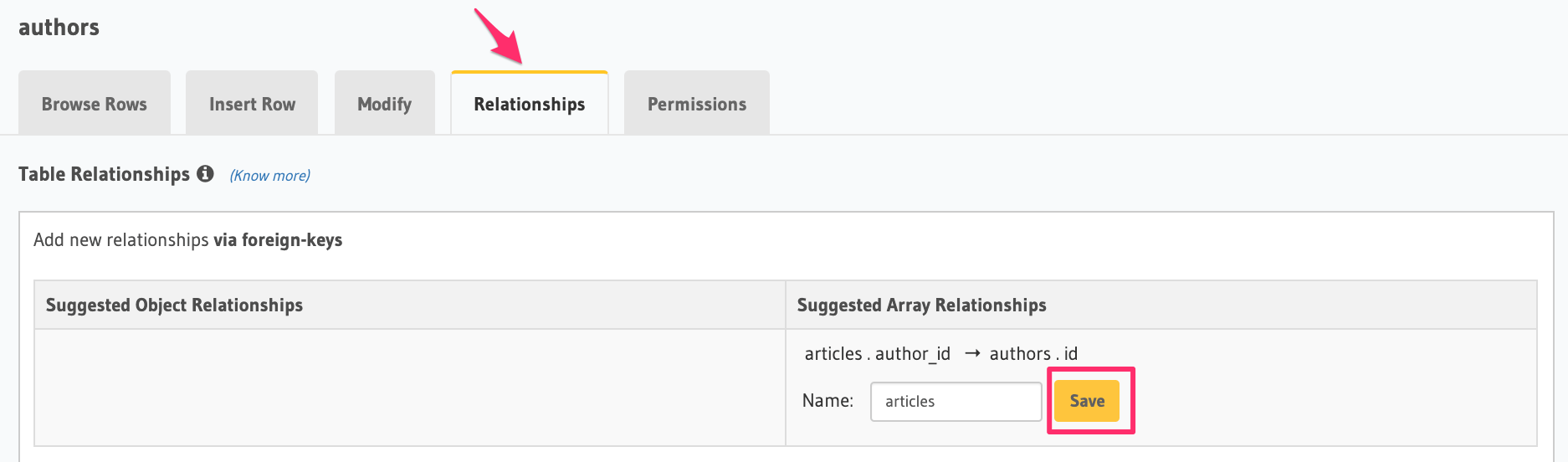Click the arrow between author_id and authors
Image resolution: width=1568 pixels, height=462 pixels.
point(971,353)
